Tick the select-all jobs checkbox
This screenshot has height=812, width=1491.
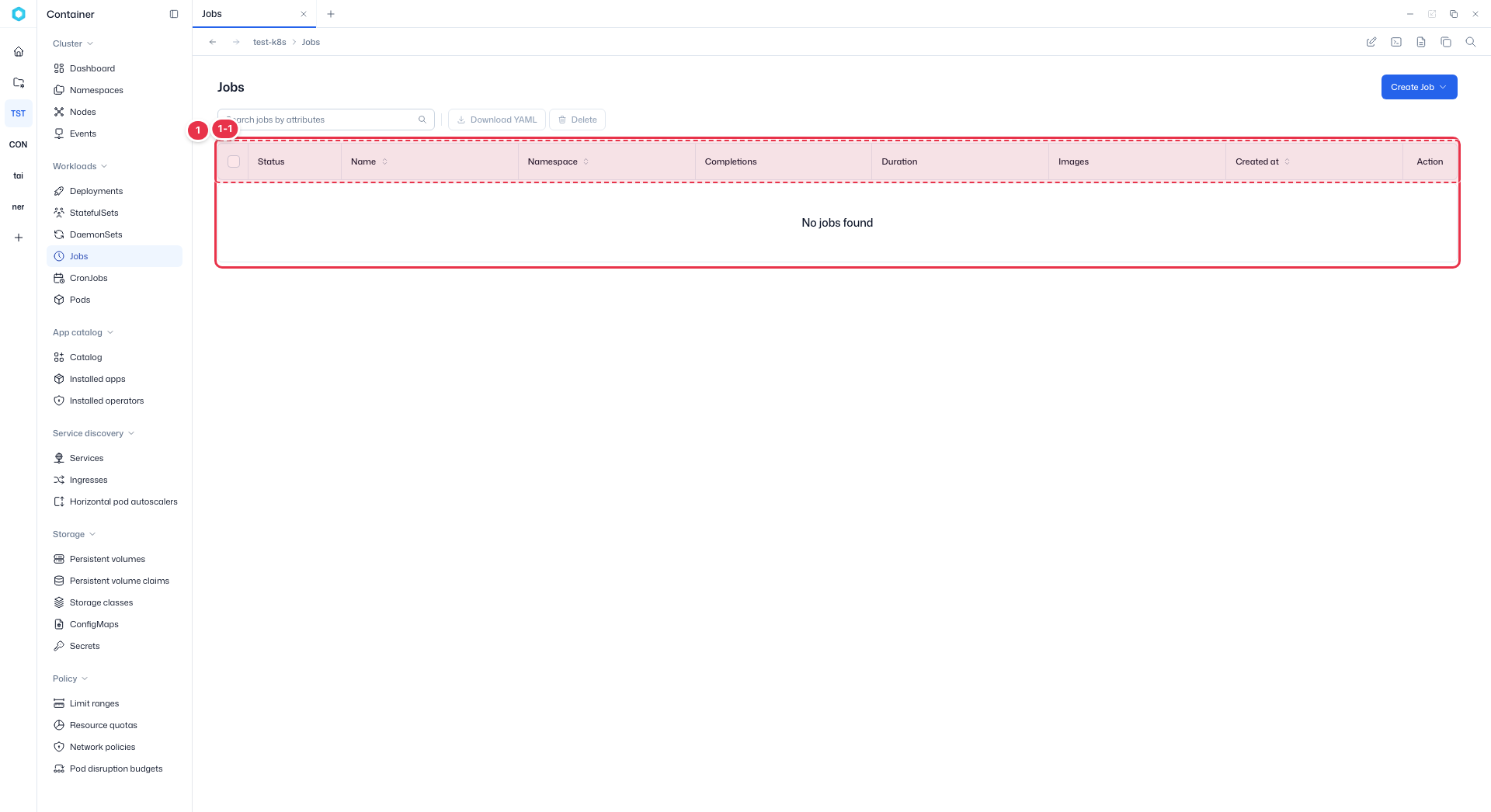[x=234, y=161]
